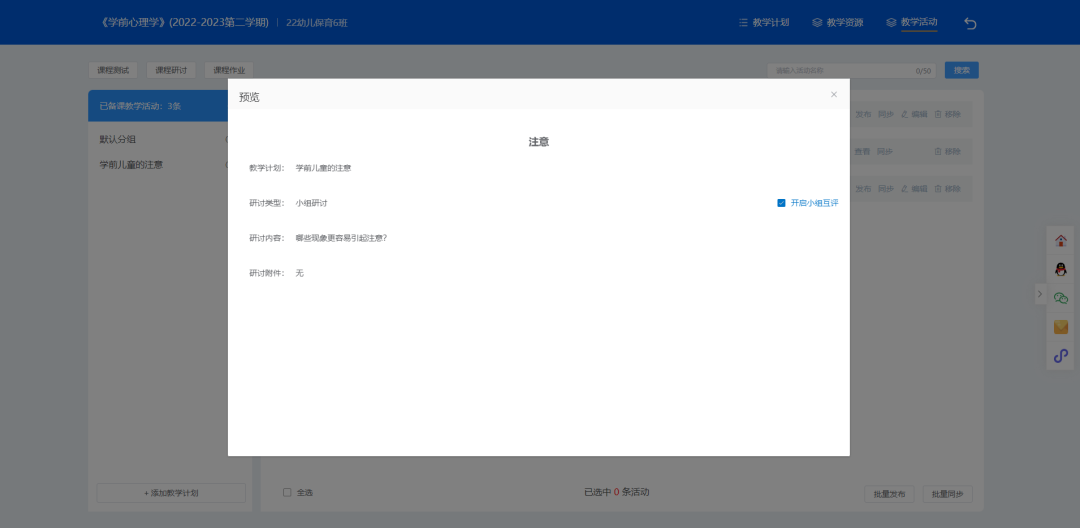Uncheck the 开启小组互评 checkbox
Viewport: 1080px width, 528px height.
pyautogui.click(x=781, y=203)
